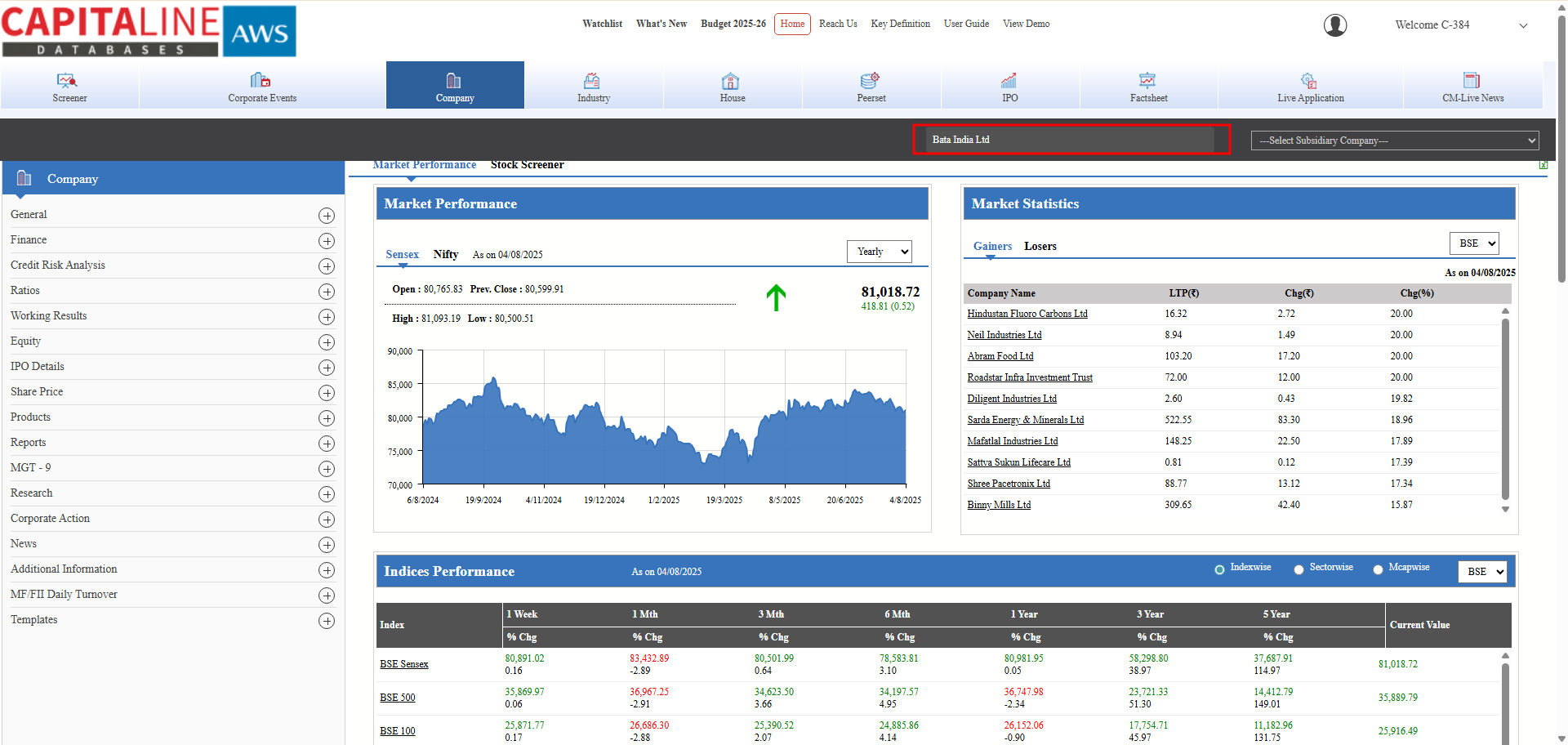Switch to the Losers tab
Viewport: 1568px width, 745px height.
(1040, 246)
